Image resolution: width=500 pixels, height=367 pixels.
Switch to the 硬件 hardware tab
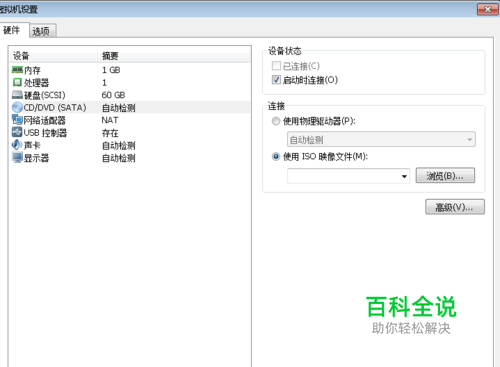12,30
